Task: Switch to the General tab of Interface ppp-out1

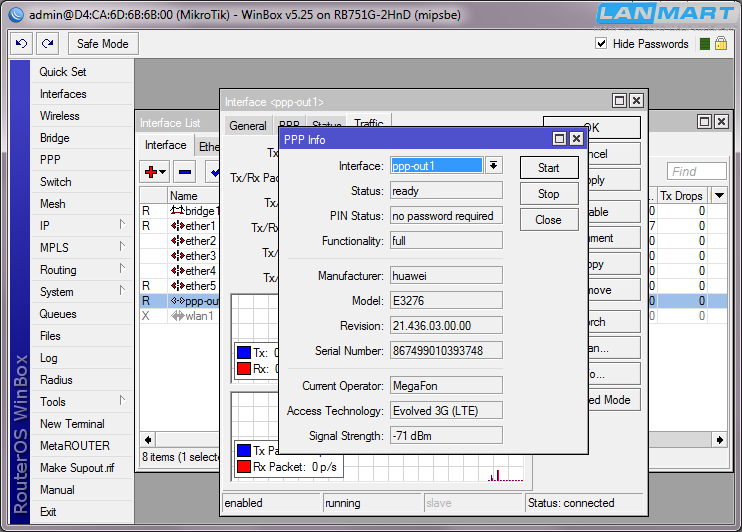Action: pyautogui.click(x=247, y=126)
